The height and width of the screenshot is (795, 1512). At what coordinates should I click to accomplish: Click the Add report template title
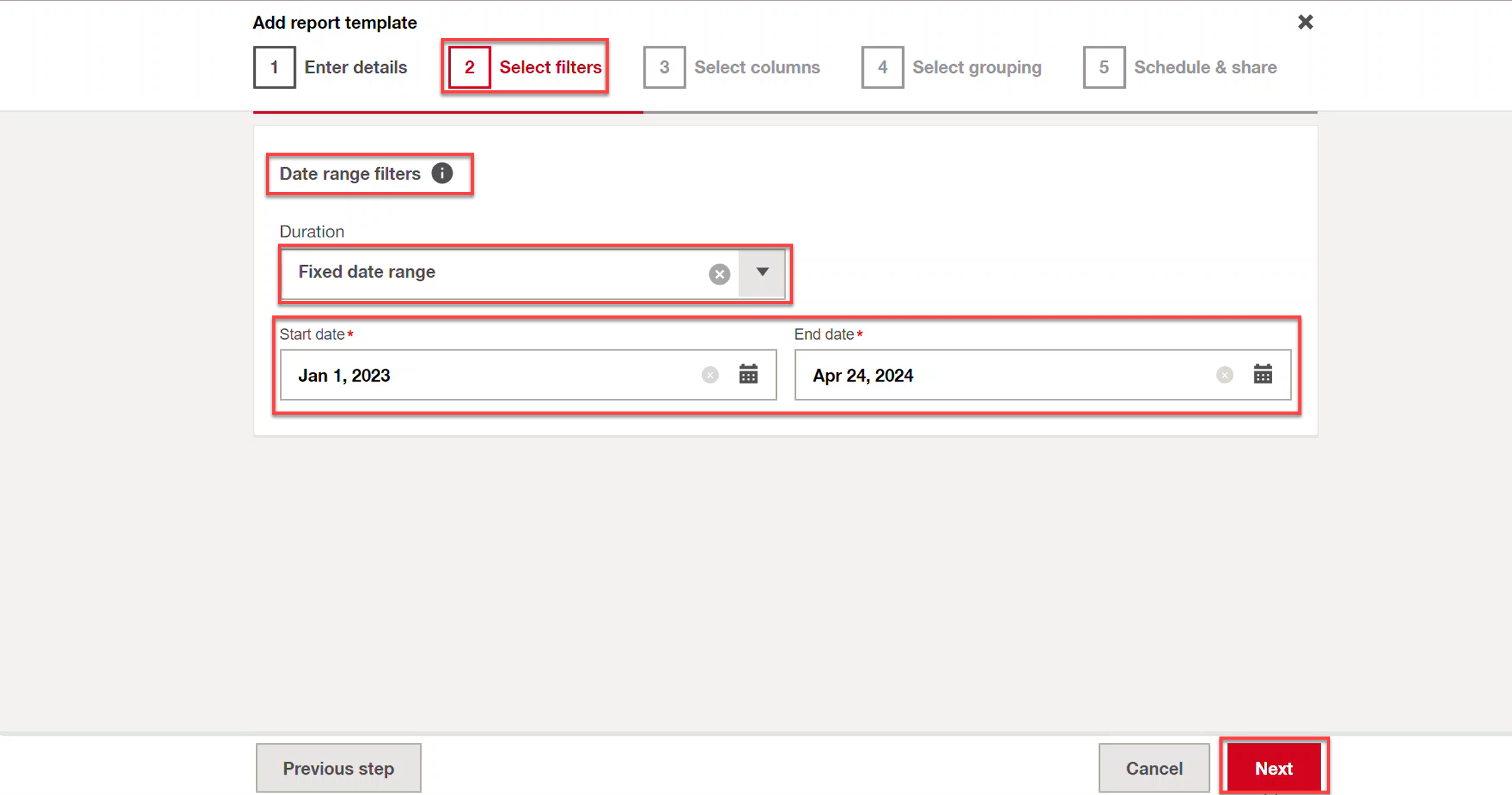(335, 23)
